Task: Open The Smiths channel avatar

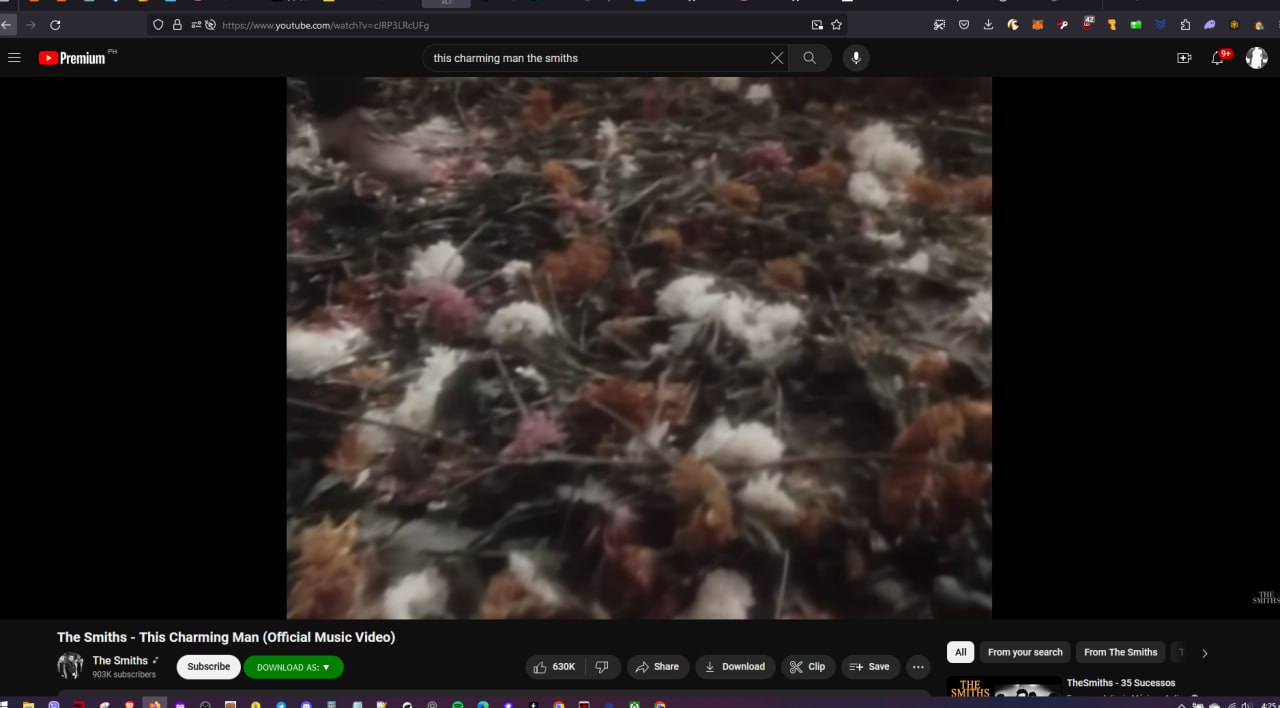Action: tap(70, 666)
